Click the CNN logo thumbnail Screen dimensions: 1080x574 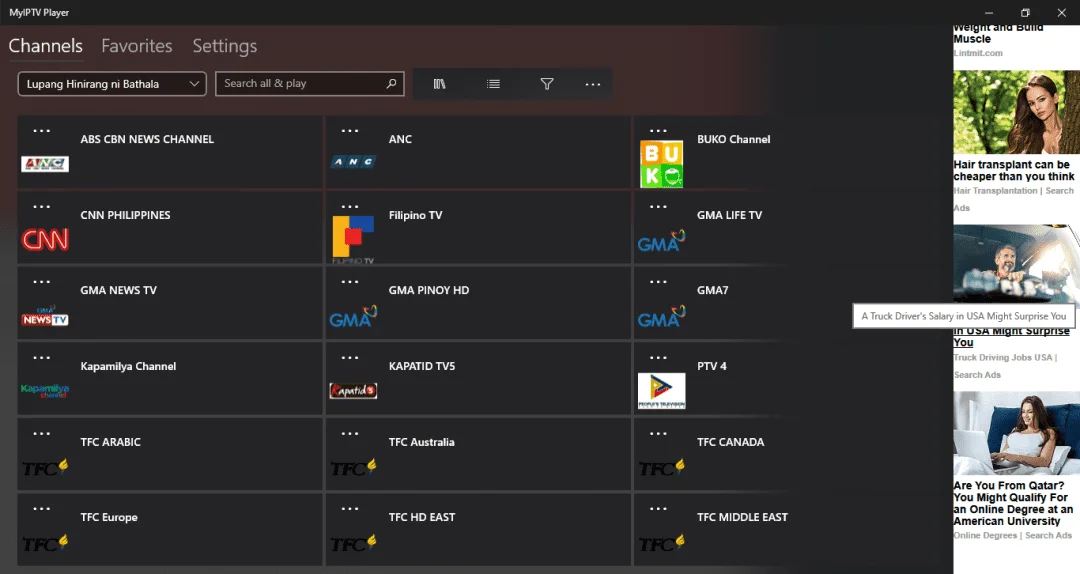click(x=45, y=239)
